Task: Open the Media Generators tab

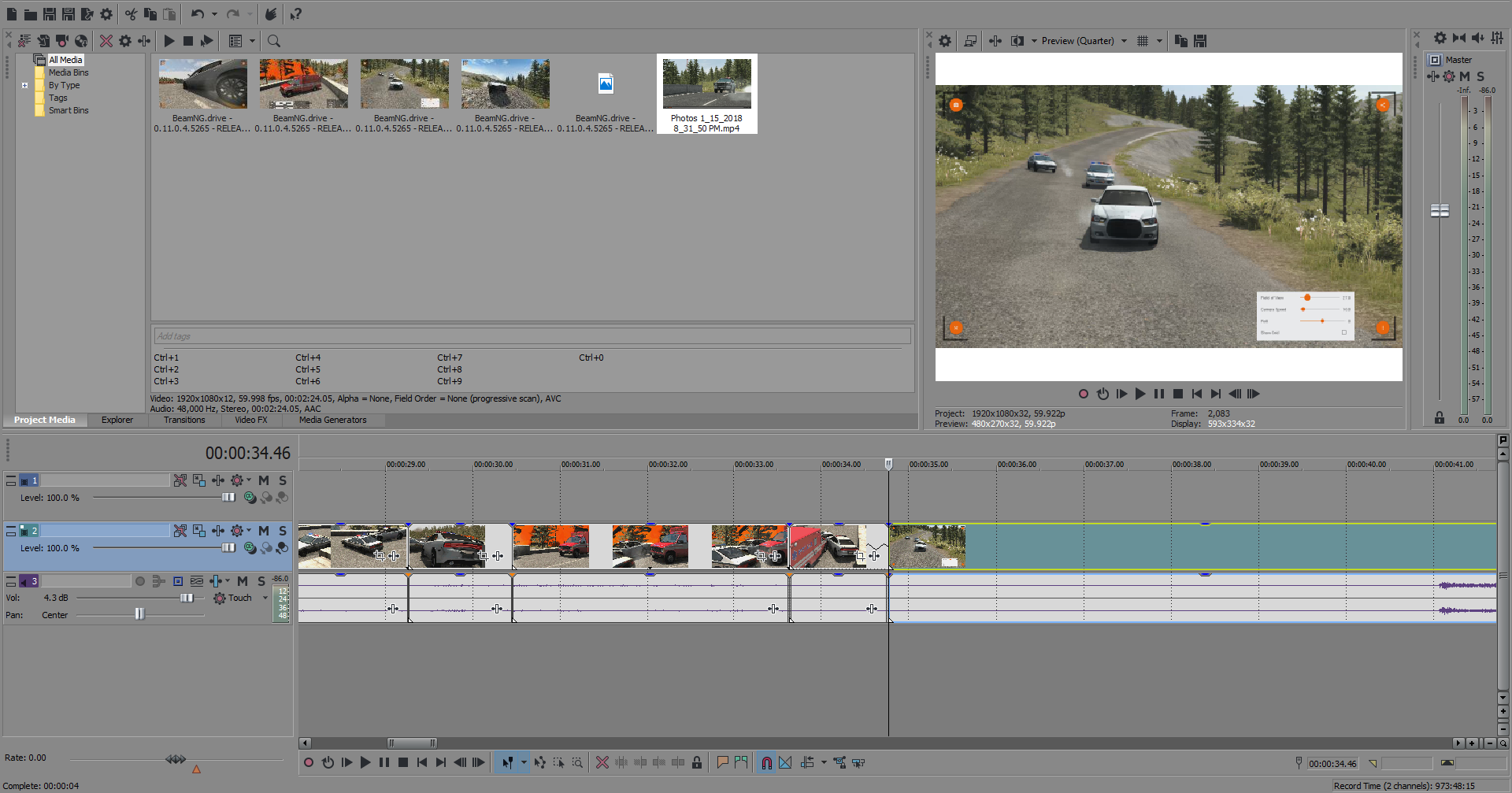Action: (333, 420)
